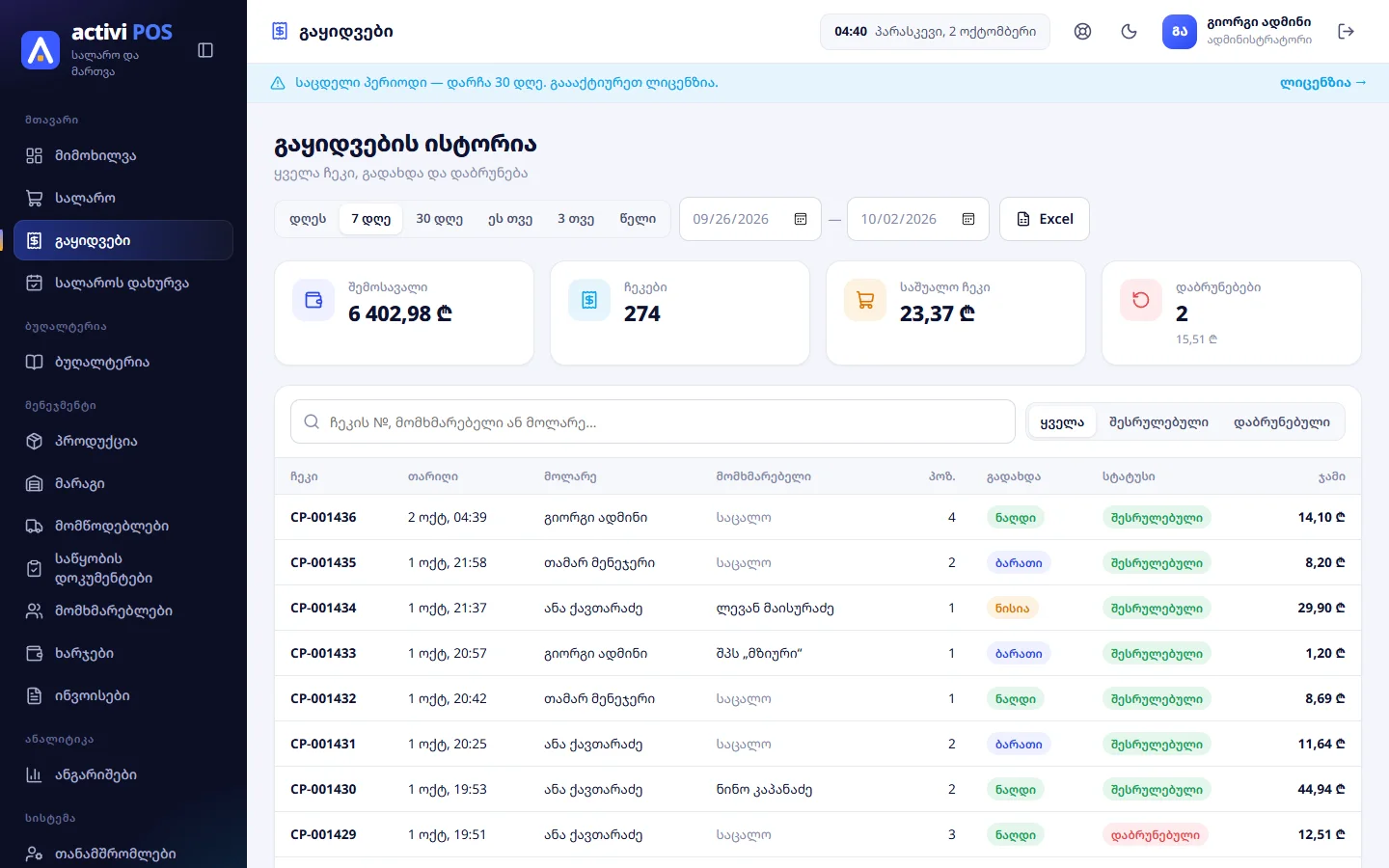Viewport: 1389px width, 868px height.
Task: Switch period filter to დღეს
Action: coord(308,219)
